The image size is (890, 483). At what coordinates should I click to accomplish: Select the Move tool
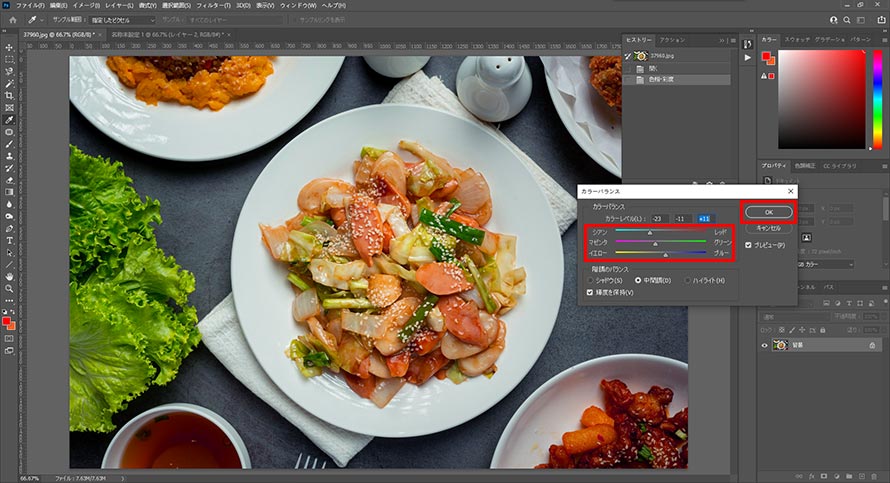[x=9, y=48]
